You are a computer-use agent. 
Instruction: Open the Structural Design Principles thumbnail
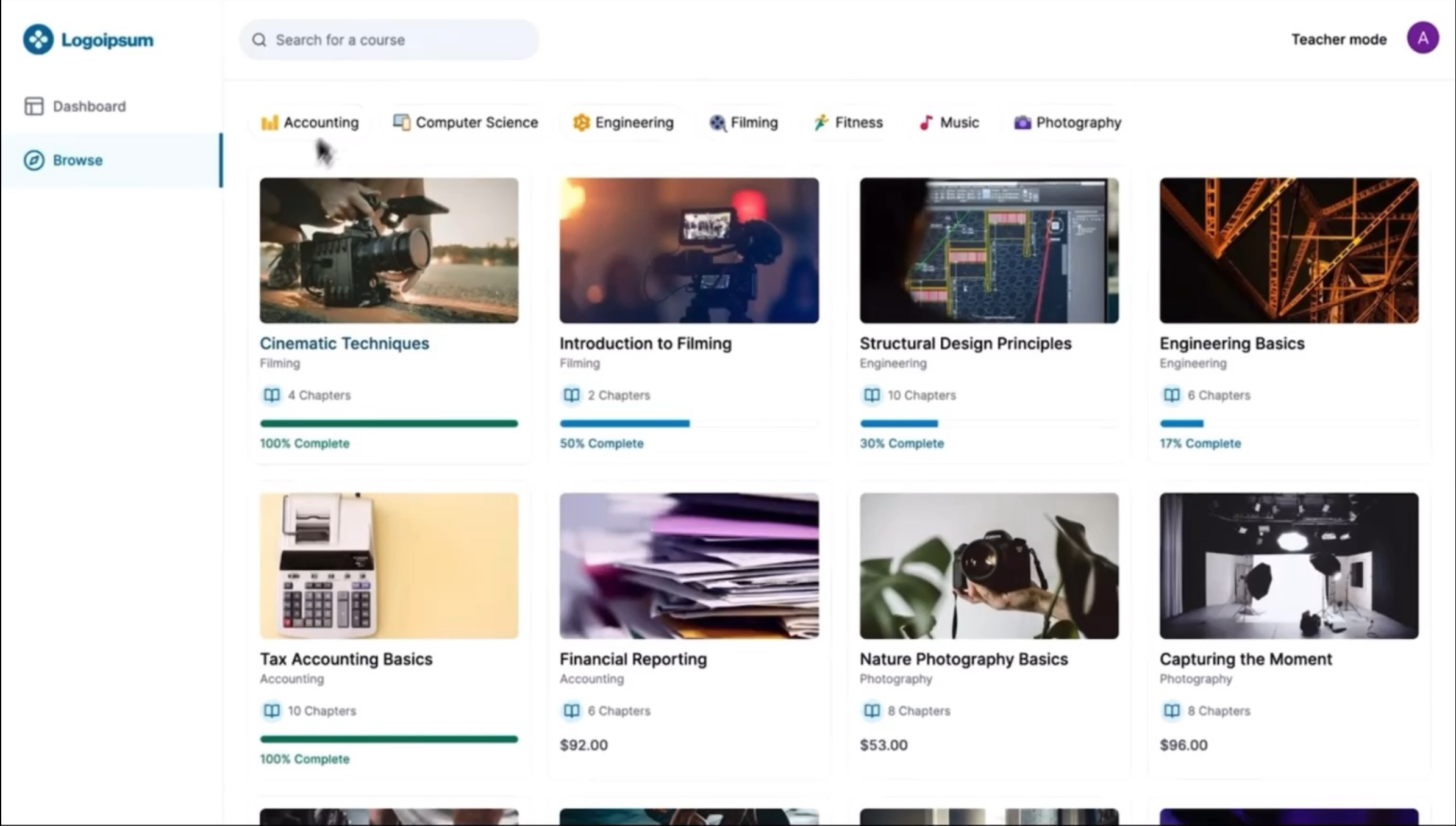pyautogui.click(x=988, y=250)
